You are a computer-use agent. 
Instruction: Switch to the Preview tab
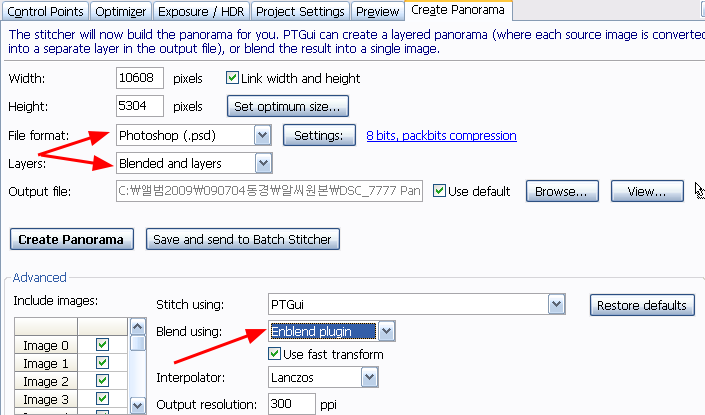coord(377,11)
